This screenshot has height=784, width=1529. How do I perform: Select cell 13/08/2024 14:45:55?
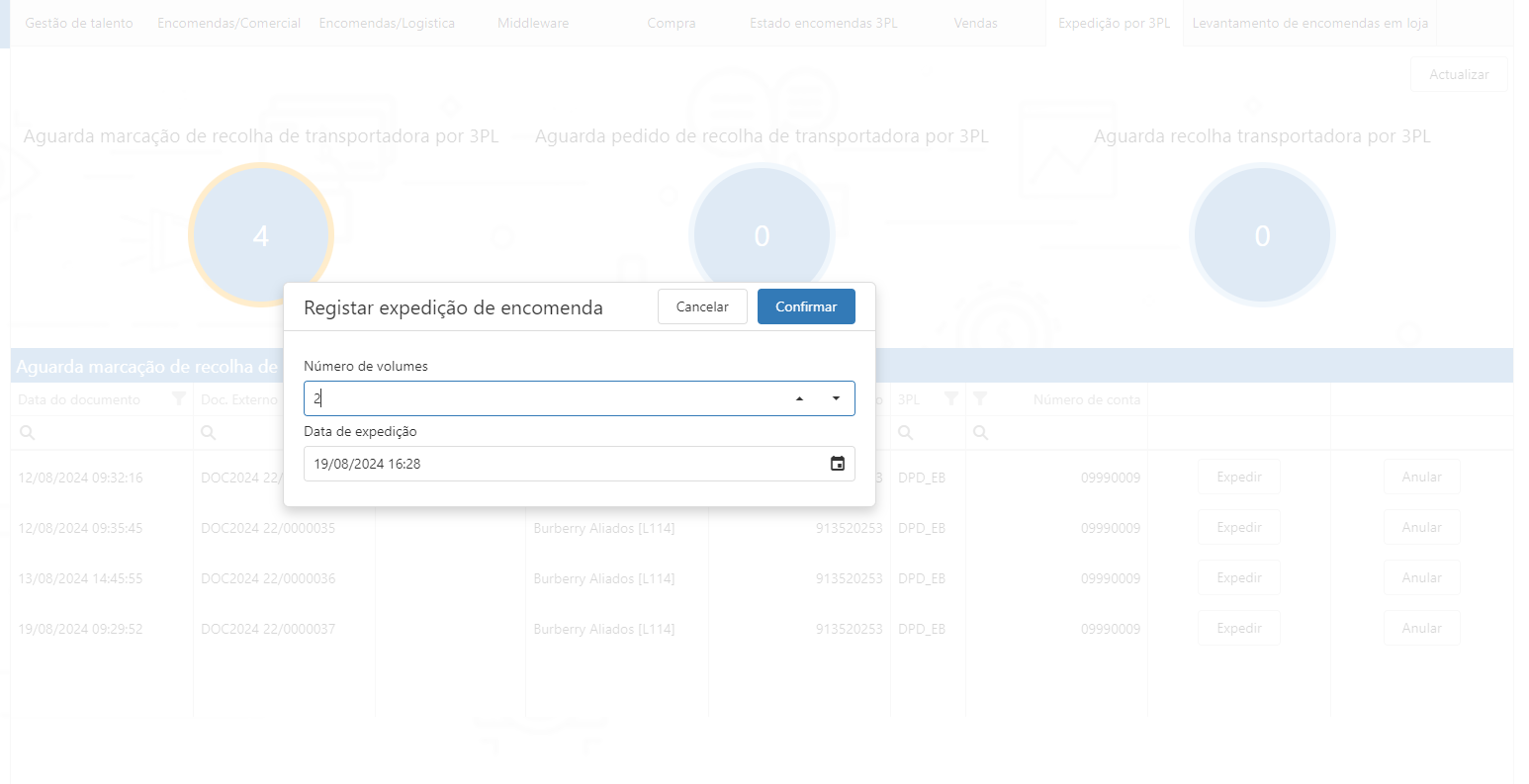coord(80,578)
